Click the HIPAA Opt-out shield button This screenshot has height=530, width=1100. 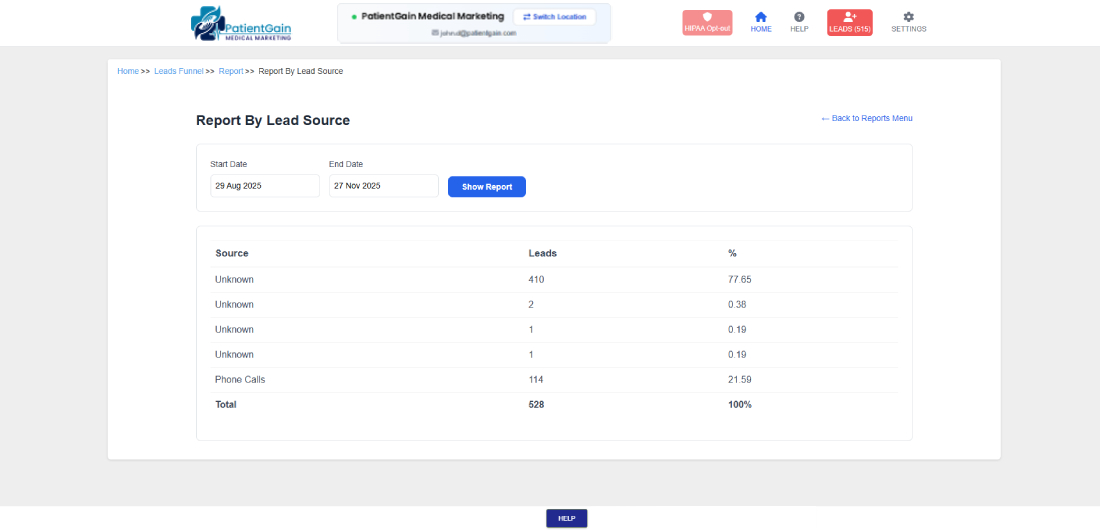point(707,22)
